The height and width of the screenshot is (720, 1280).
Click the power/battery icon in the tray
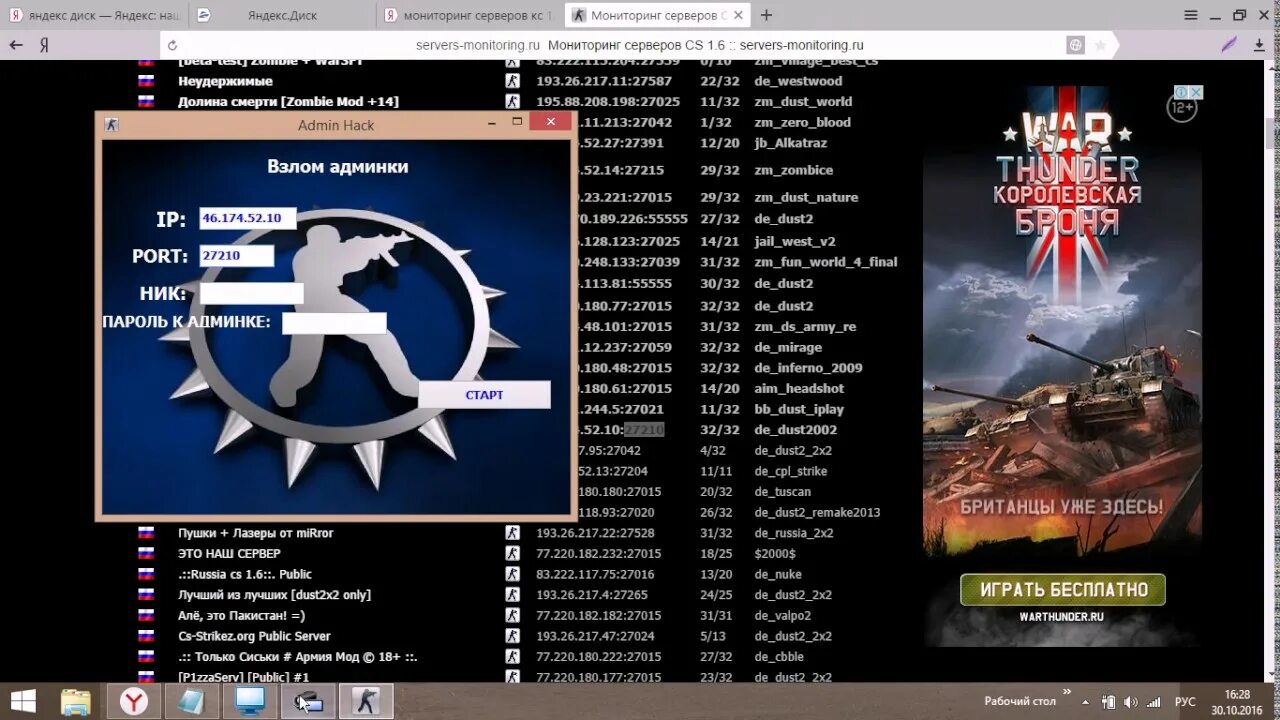(x=1108, y=701)
